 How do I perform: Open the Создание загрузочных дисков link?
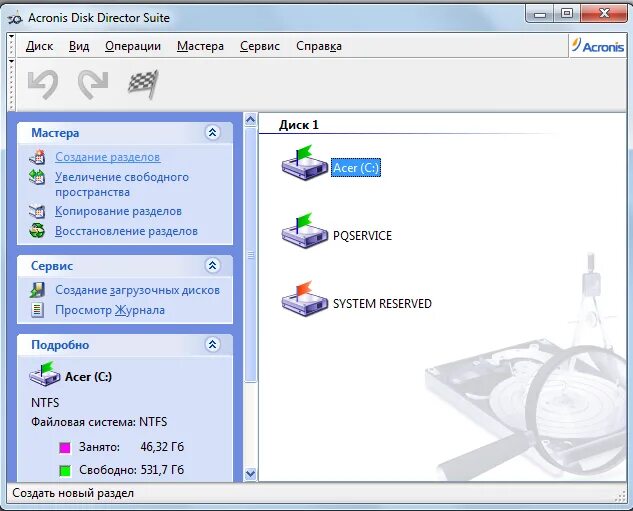pyautogui.click(x=137, y=290)
